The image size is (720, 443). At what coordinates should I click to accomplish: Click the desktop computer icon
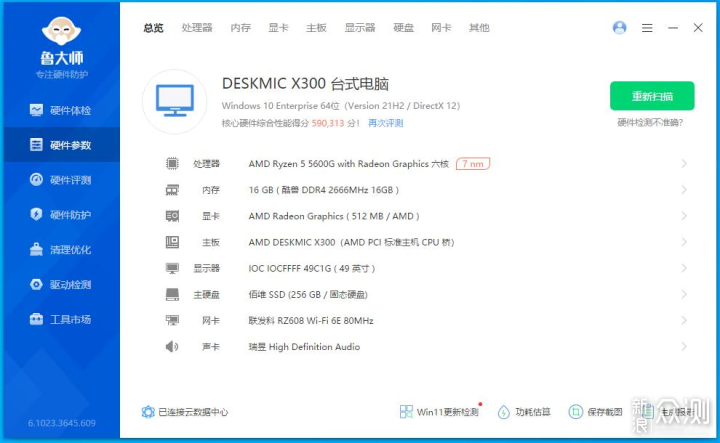click(x=174, y=101)
